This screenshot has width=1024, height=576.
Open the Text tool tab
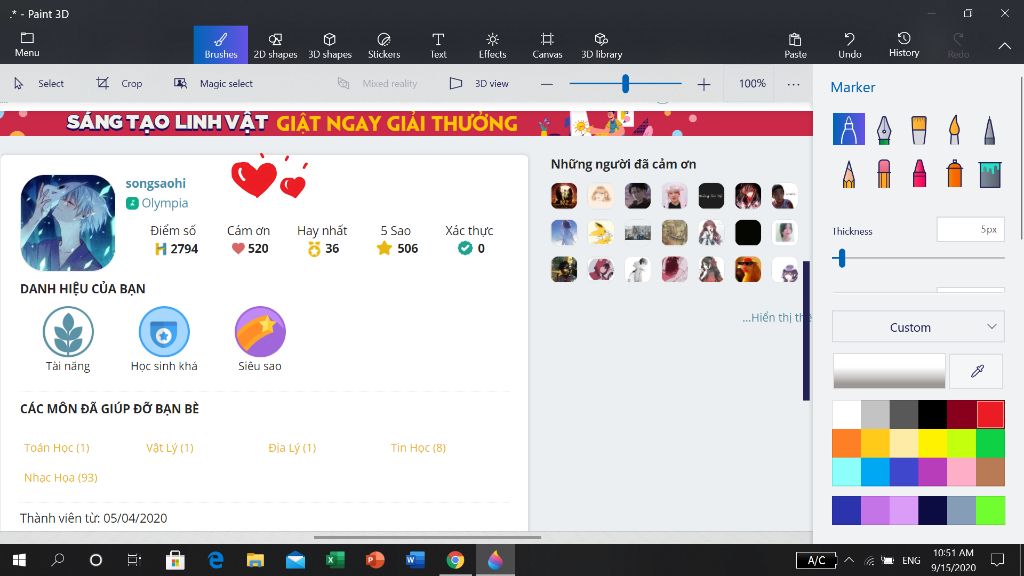[x=438, y=45]
